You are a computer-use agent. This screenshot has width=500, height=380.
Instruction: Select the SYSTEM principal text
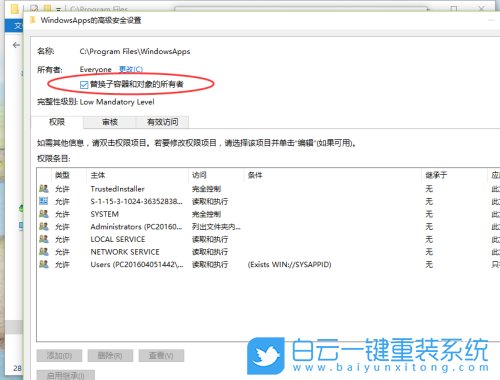(x=105, y=214)
